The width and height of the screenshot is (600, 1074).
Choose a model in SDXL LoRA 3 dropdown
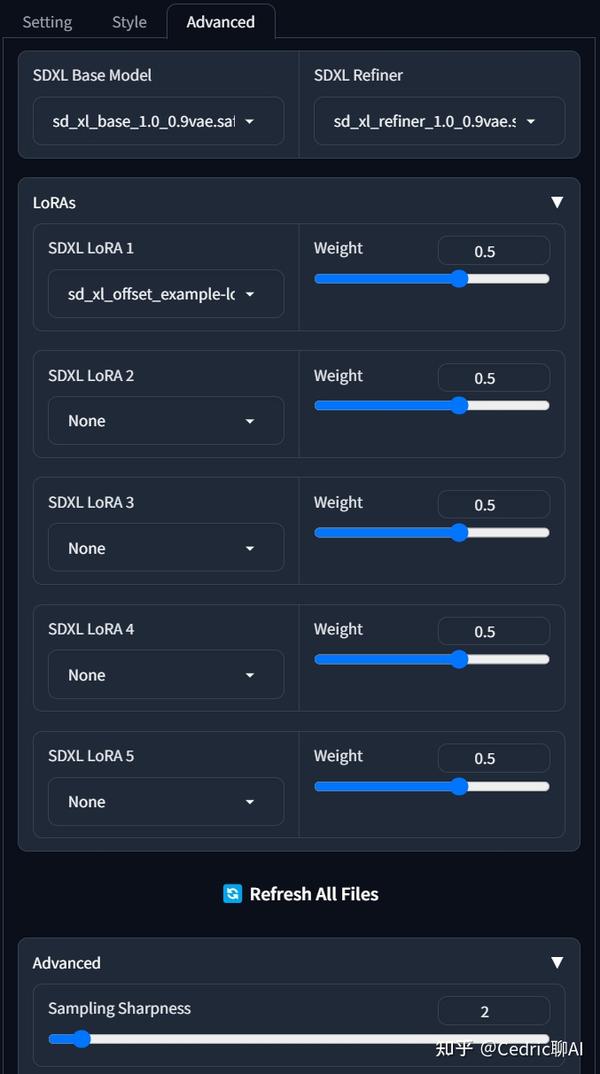point(166,548)
